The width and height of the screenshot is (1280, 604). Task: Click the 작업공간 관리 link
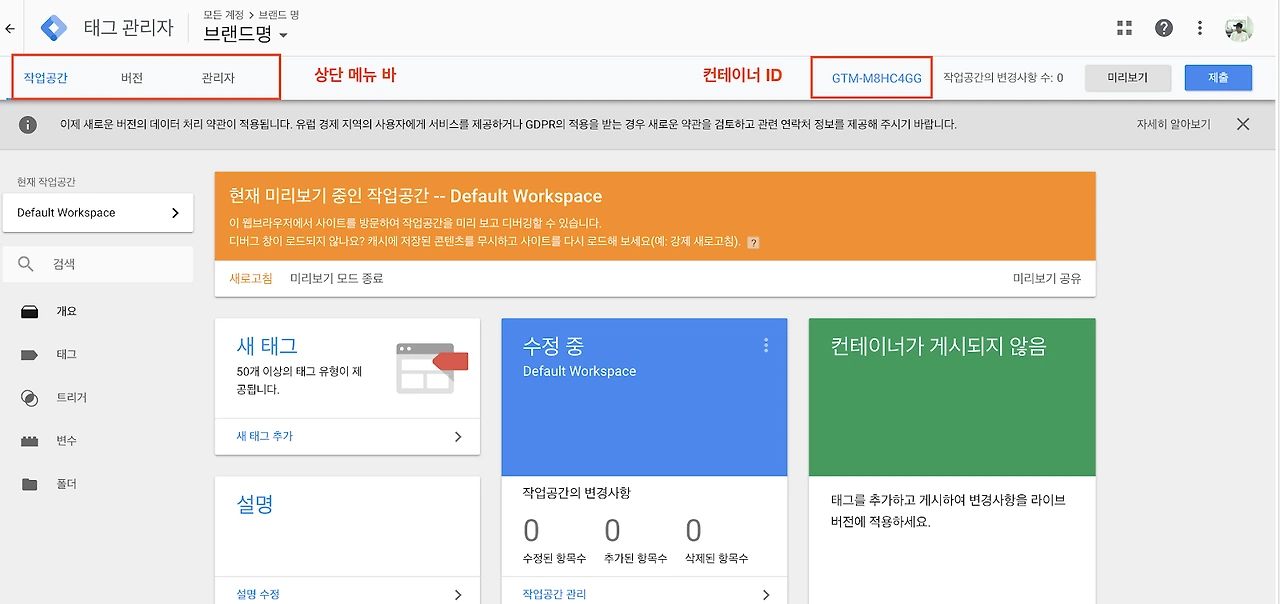point(554,594)
